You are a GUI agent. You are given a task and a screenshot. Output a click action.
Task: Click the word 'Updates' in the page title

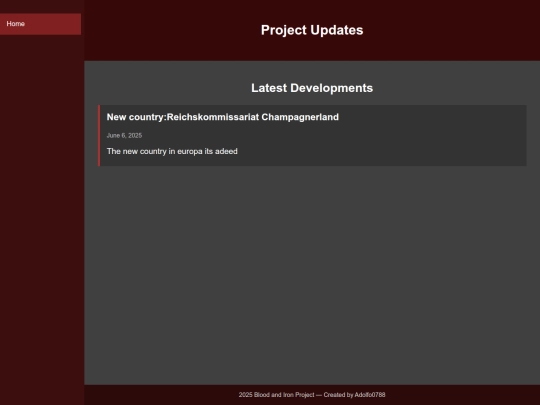[x=337, y=30]
